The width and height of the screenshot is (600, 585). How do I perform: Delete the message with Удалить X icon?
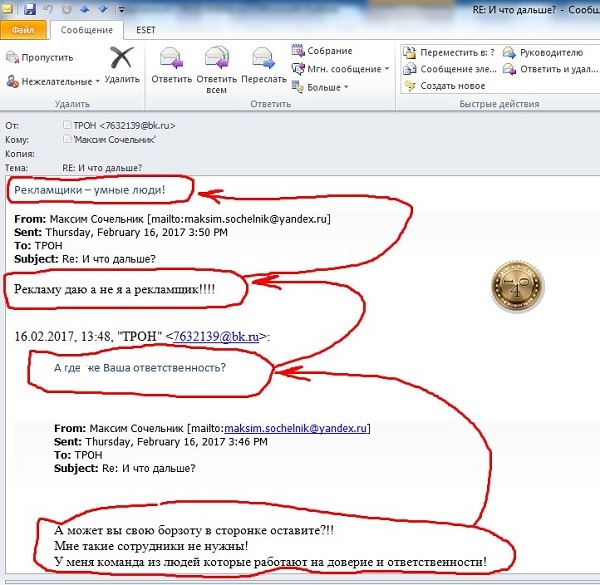tap(122, 64)
